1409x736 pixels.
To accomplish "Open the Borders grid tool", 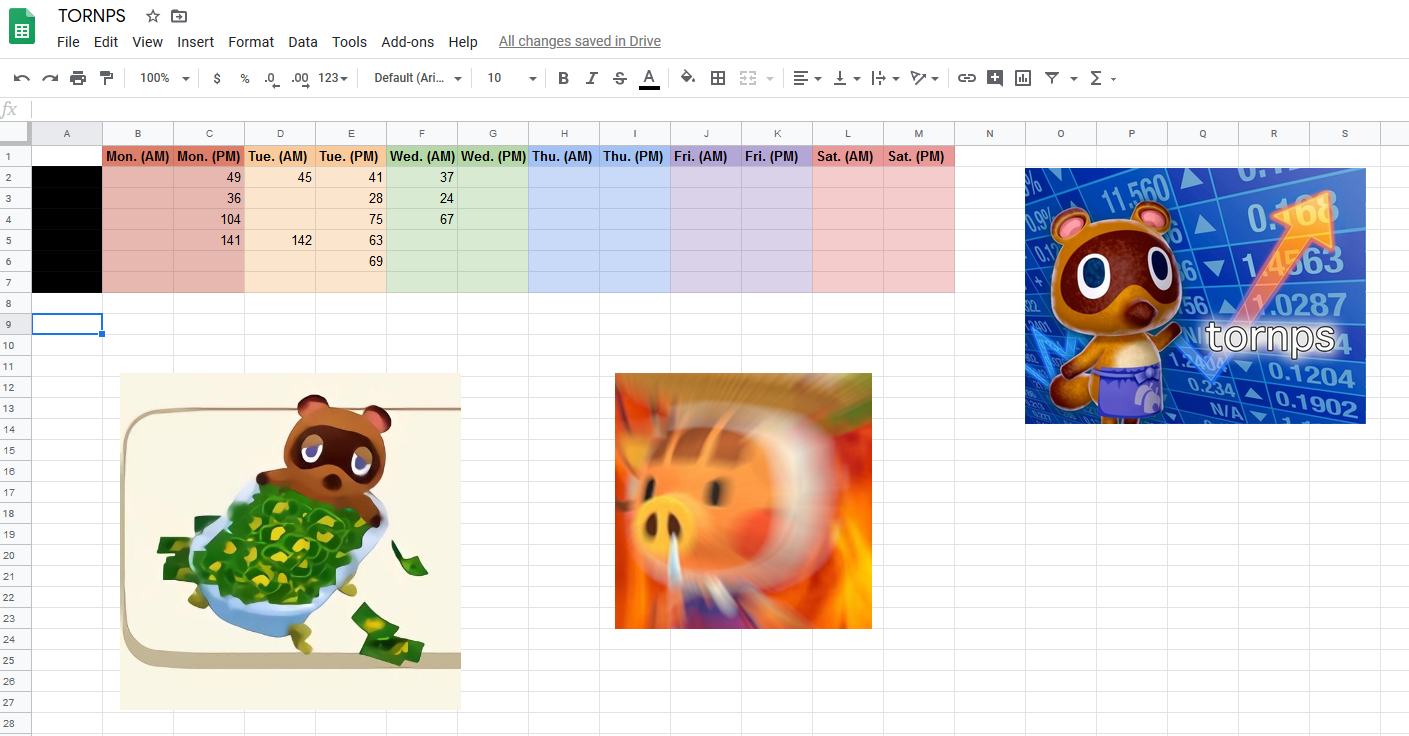I will [718, 78].
